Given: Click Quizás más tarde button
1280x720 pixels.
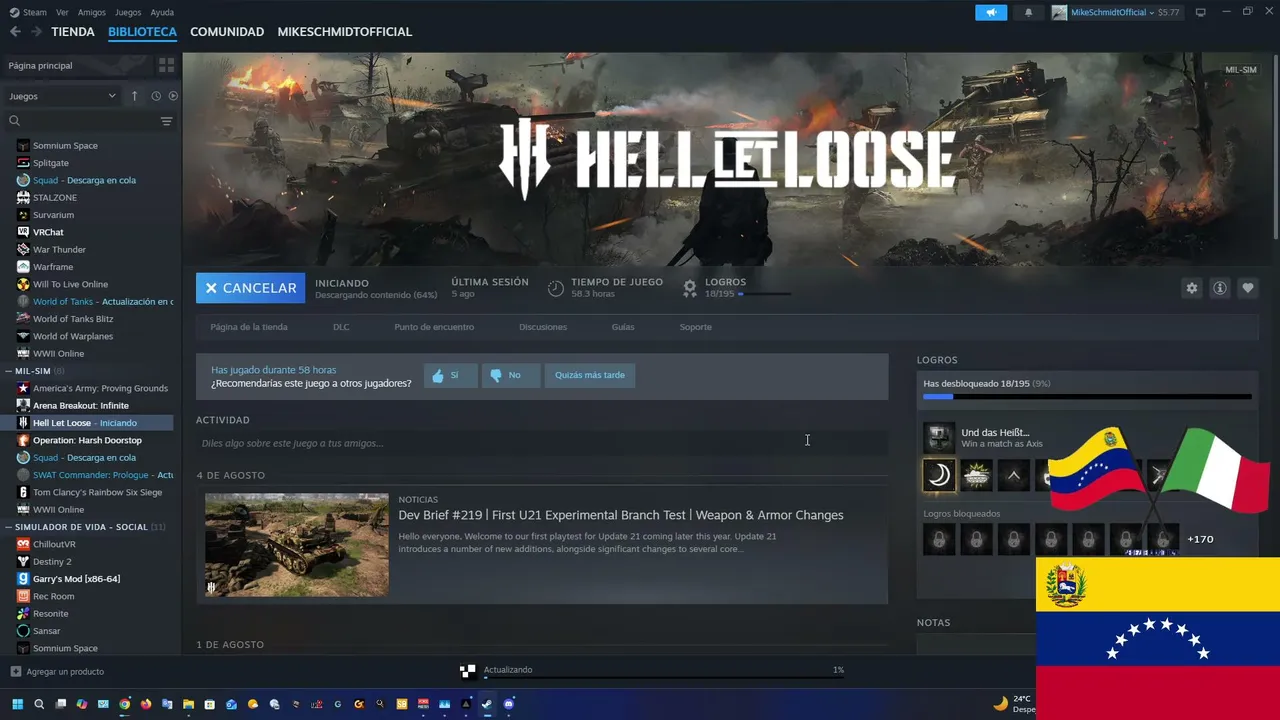Looking at the screenshot, I should tap(590, 375).
